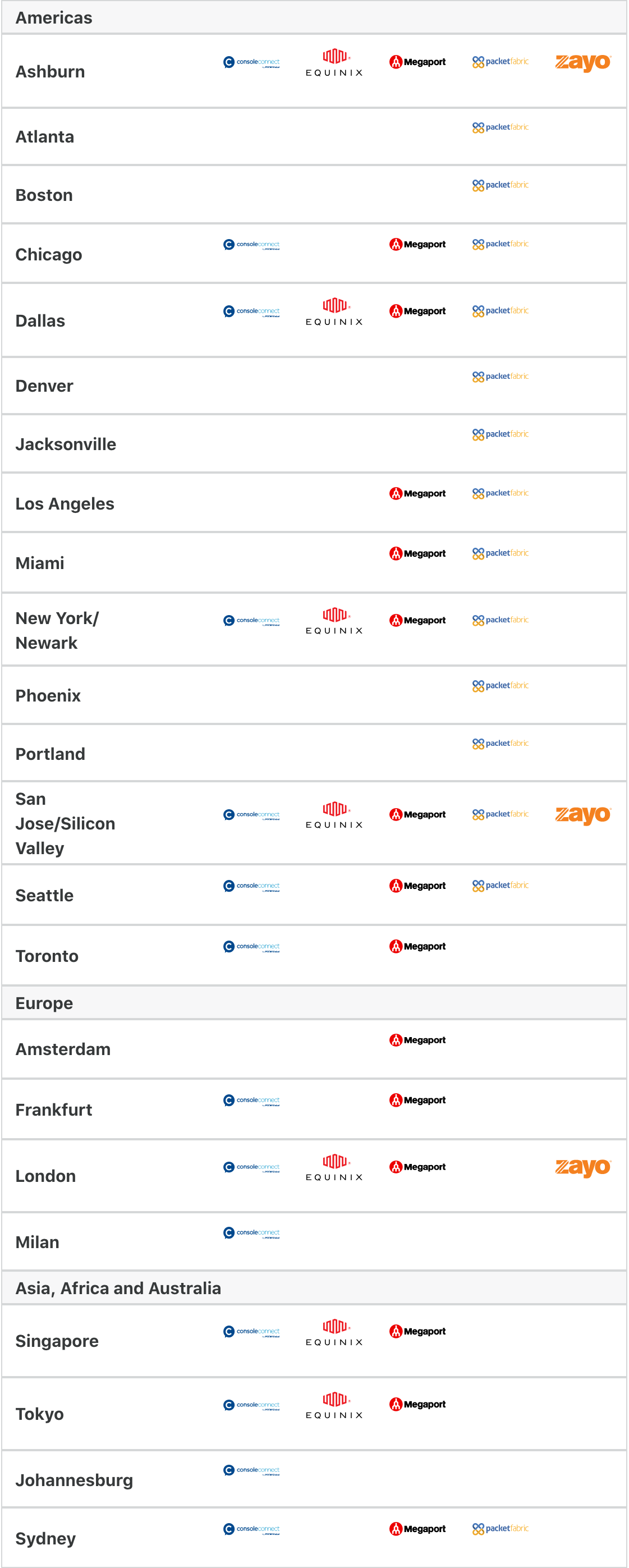Click Console Connect logo in Milan row
The image size is (629, 1568).
[251, 1232]
